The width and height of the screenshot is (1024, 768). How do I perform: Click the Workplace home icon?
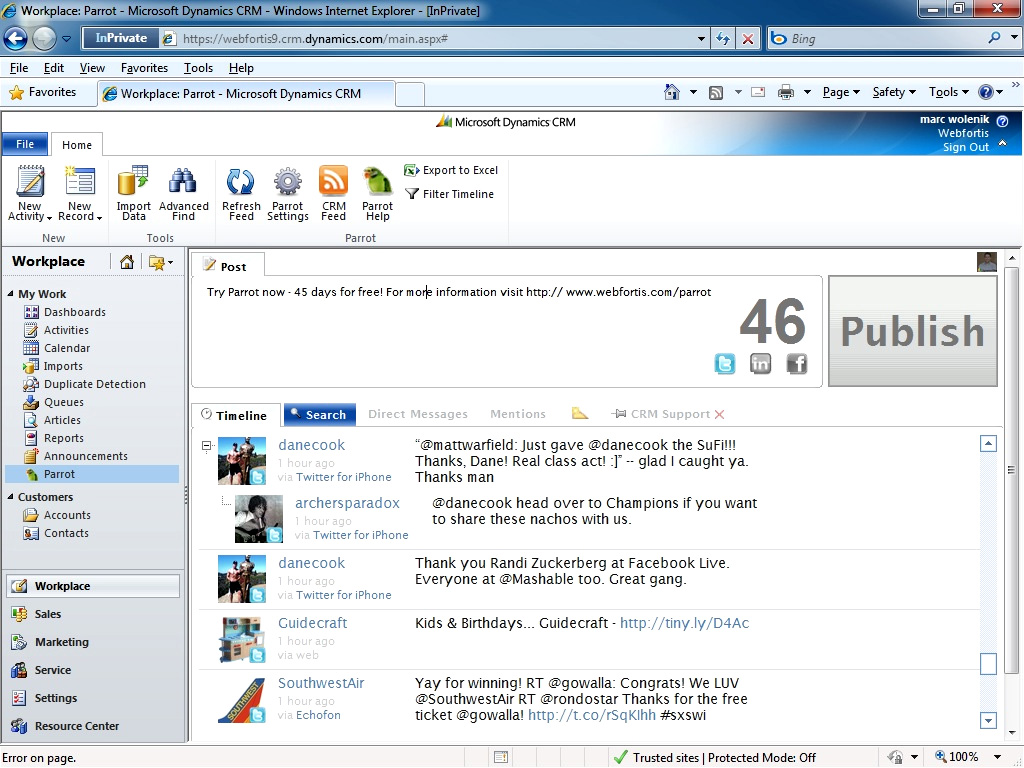[x=127, y=262]
